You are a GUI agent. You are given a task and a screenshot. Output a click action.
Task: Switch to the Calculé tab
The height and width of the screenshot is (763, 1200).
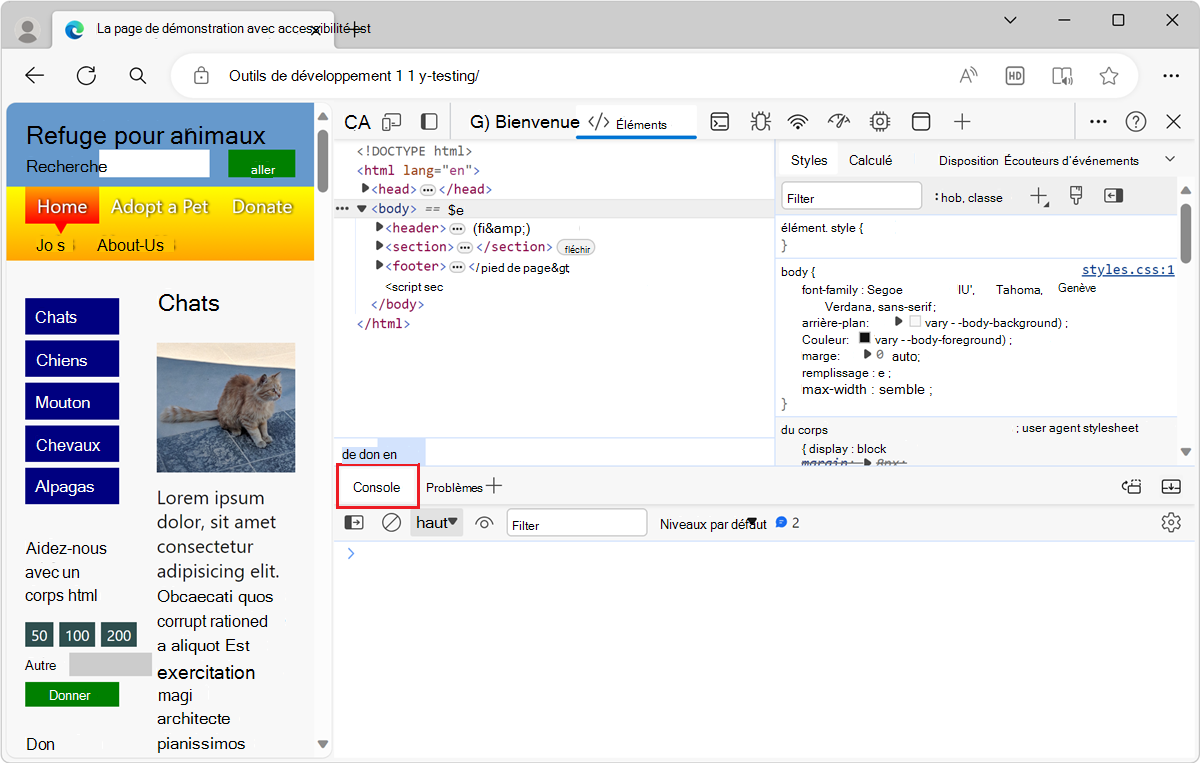(x=870, y=160)
